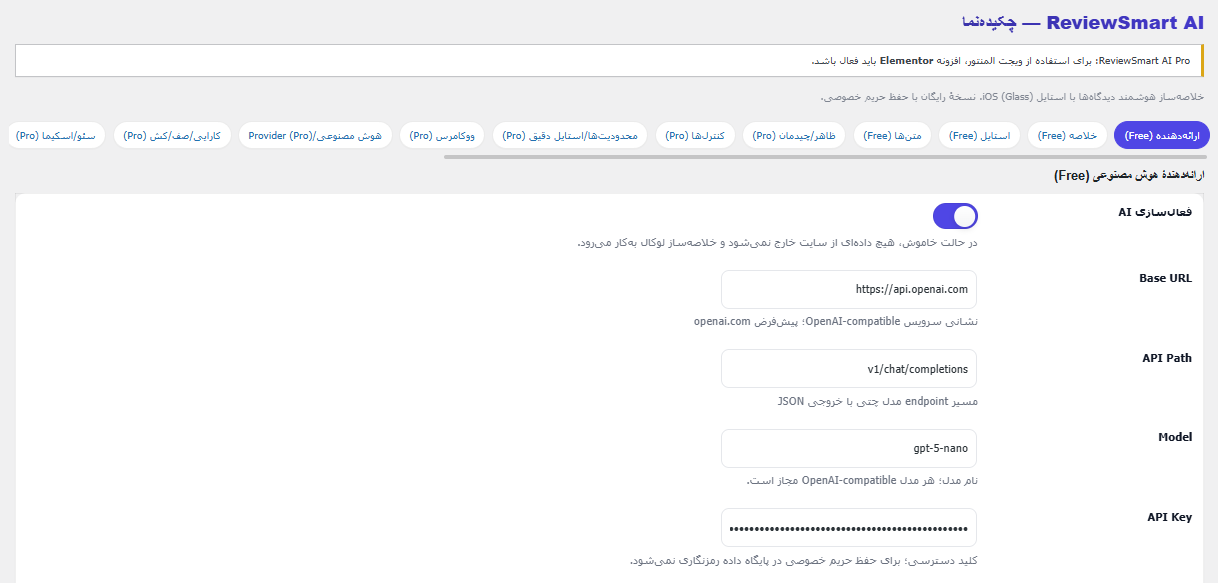Click the endpoint JSON description under API Path
The image size is (1218, 583).
point(877,402)
